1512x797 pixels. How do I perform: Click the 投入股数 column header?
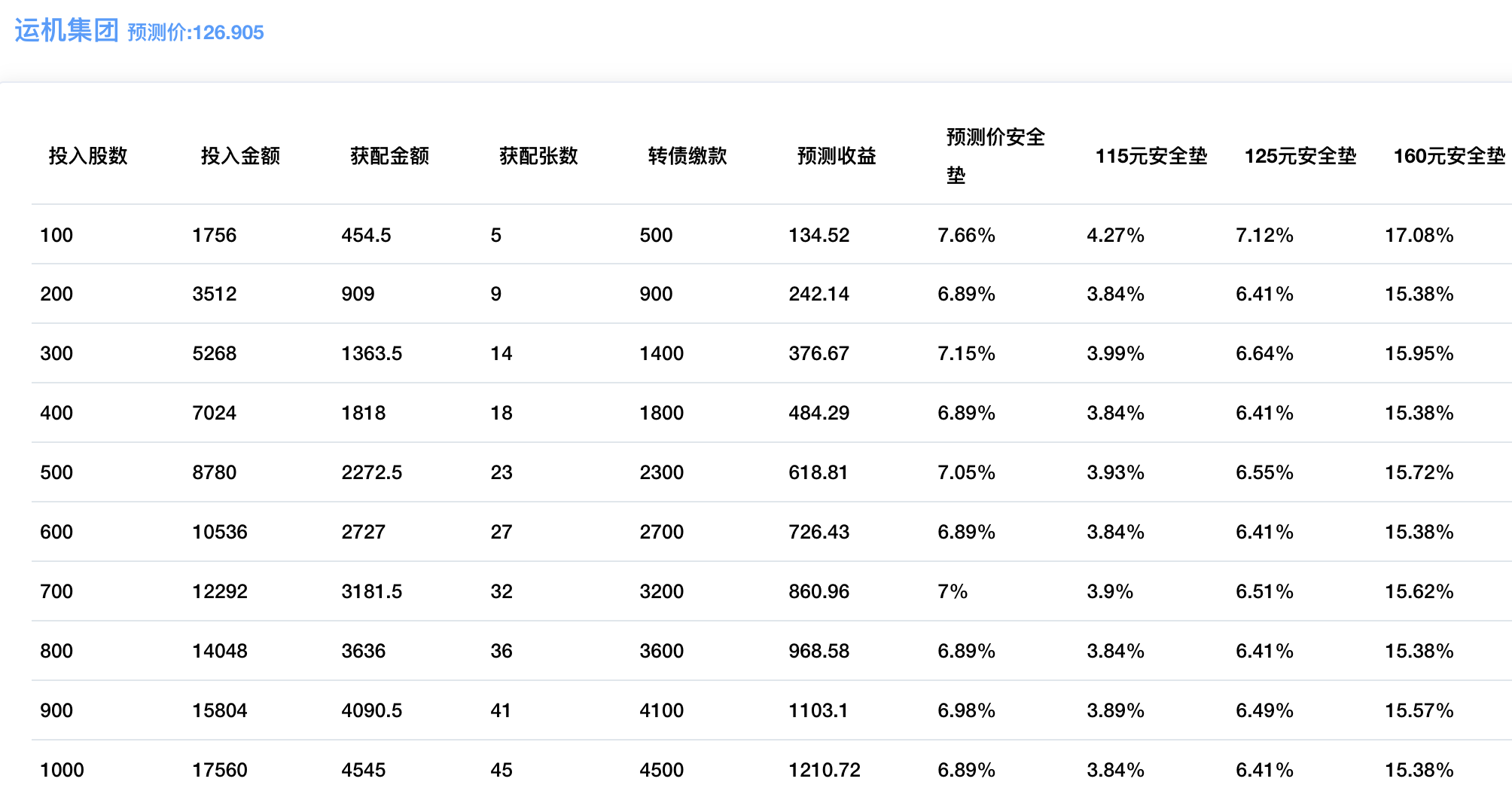(88, 156)
